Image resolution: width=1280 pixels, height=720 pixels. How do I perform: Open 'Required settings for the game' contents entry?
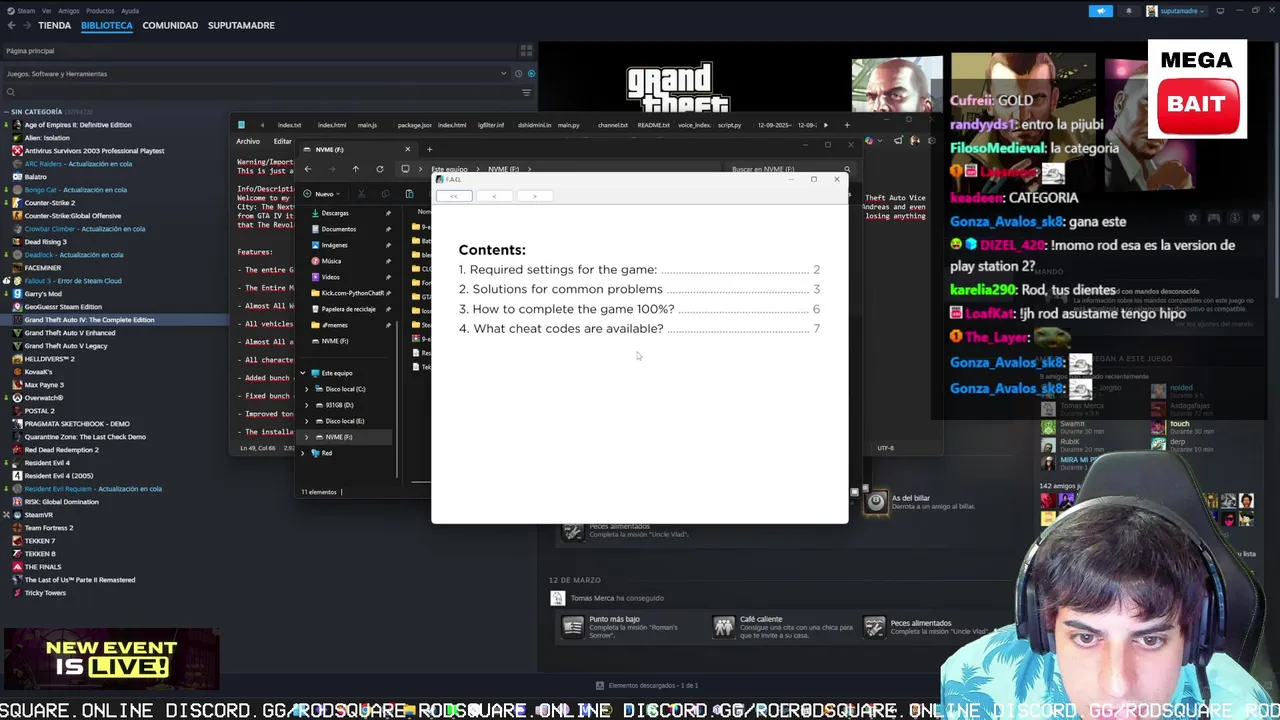coord(639,270)
